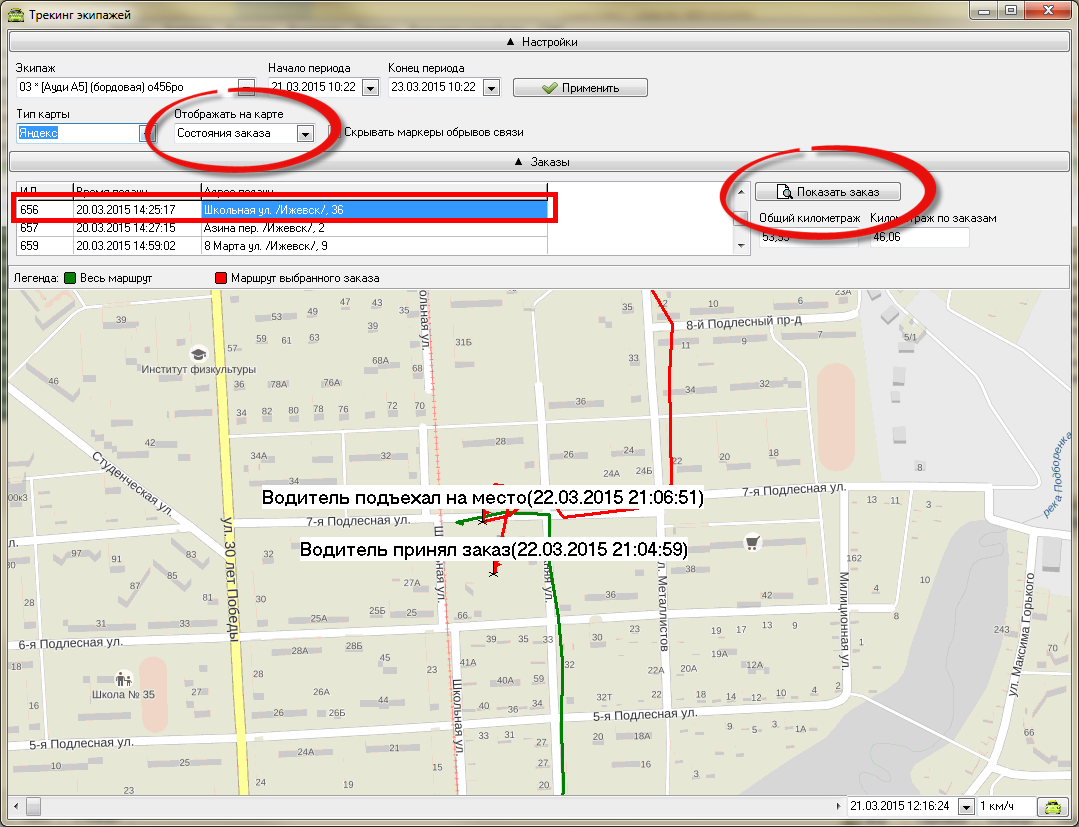Open the bottom timeline date dropdown
The image size is (1079, 827).
[966, 806]
